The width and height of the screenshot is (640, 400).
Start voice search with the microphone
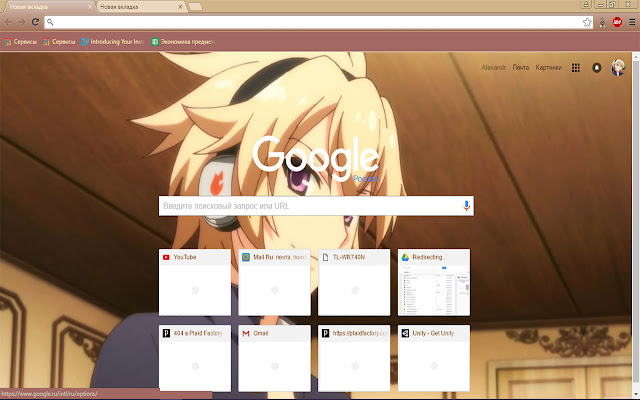pyautogui.click(x=466, y=206)
